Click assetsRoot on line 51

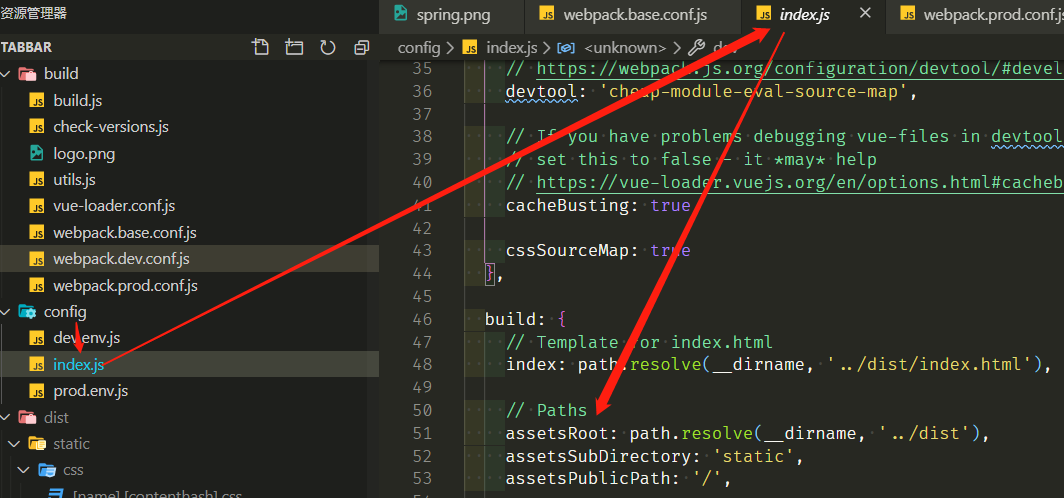[x=557, y=433]
